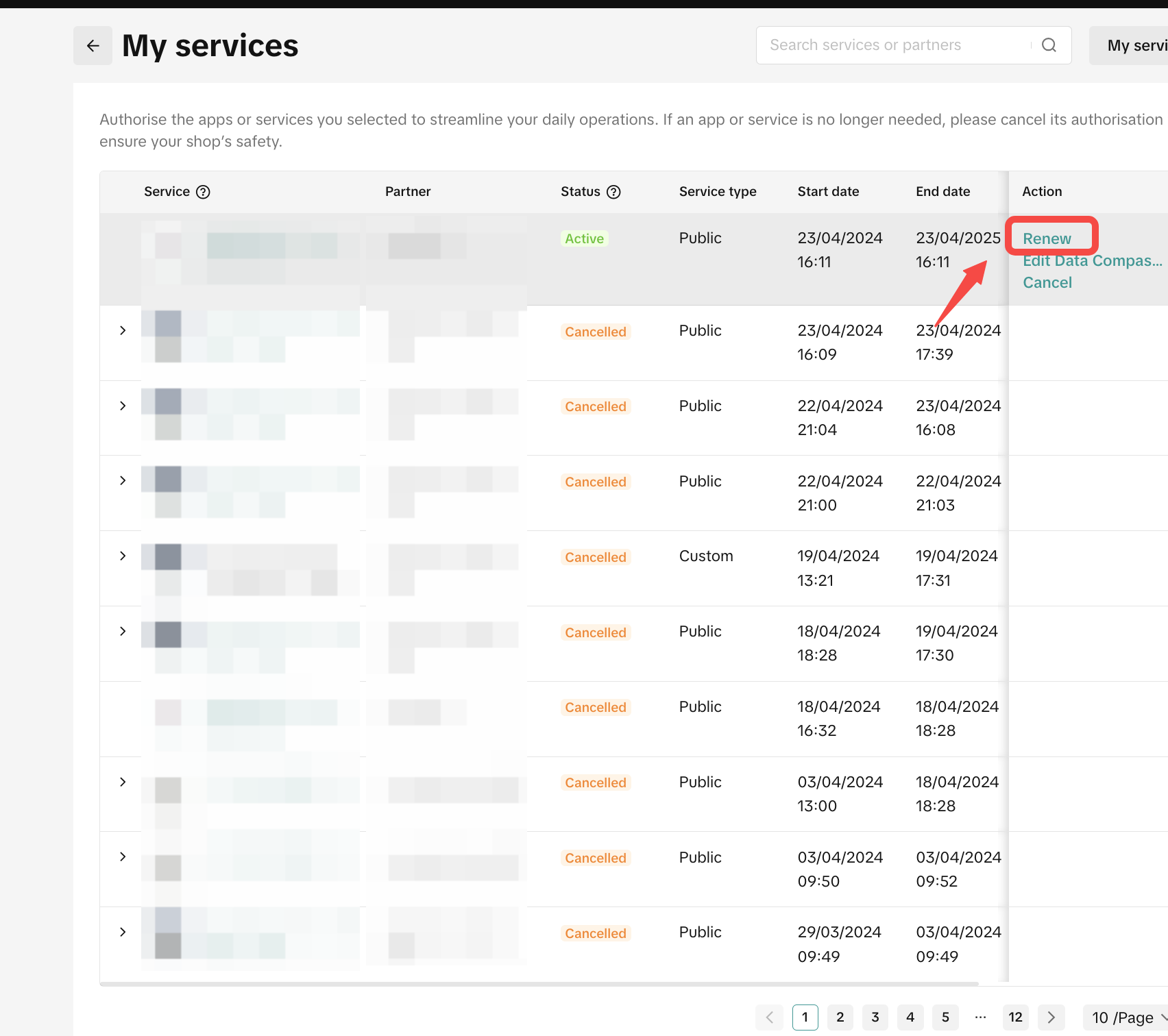Cancel the active service authorisation

point(1047,282)
